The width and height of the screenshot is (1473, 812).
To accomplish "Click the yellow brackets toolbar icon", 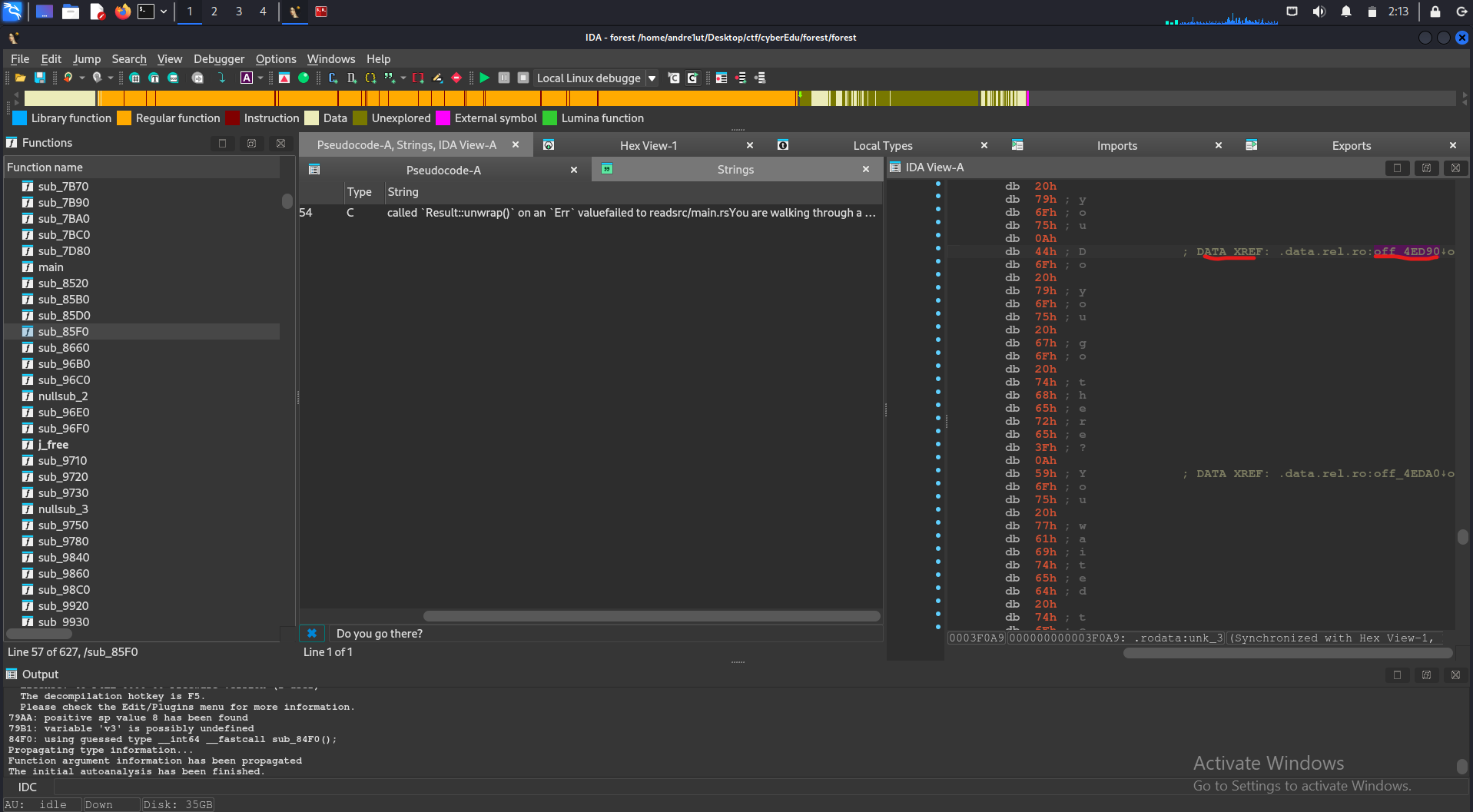I will coord(370,78).
